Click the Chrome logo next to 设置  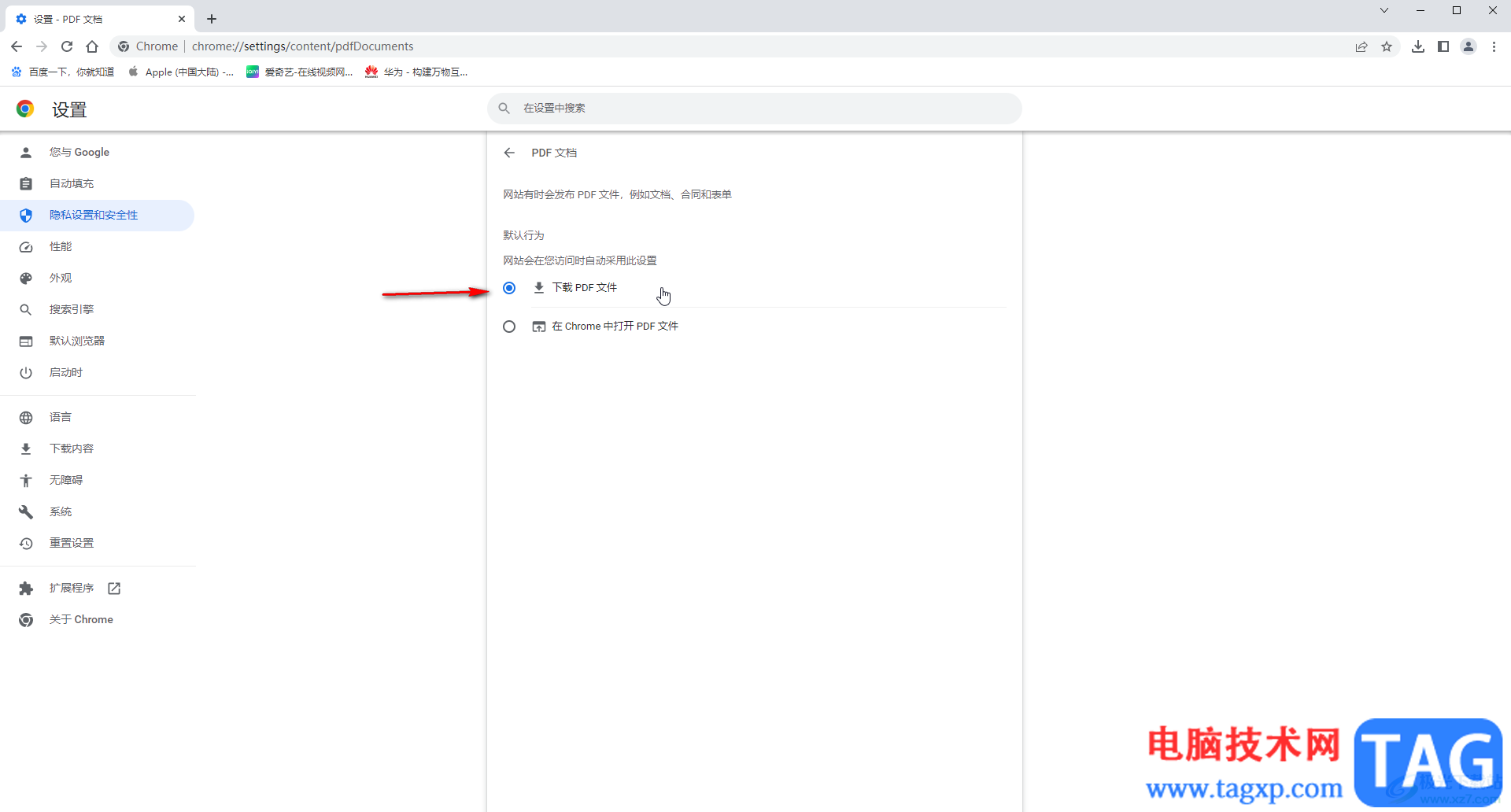(x=25, y=109)
